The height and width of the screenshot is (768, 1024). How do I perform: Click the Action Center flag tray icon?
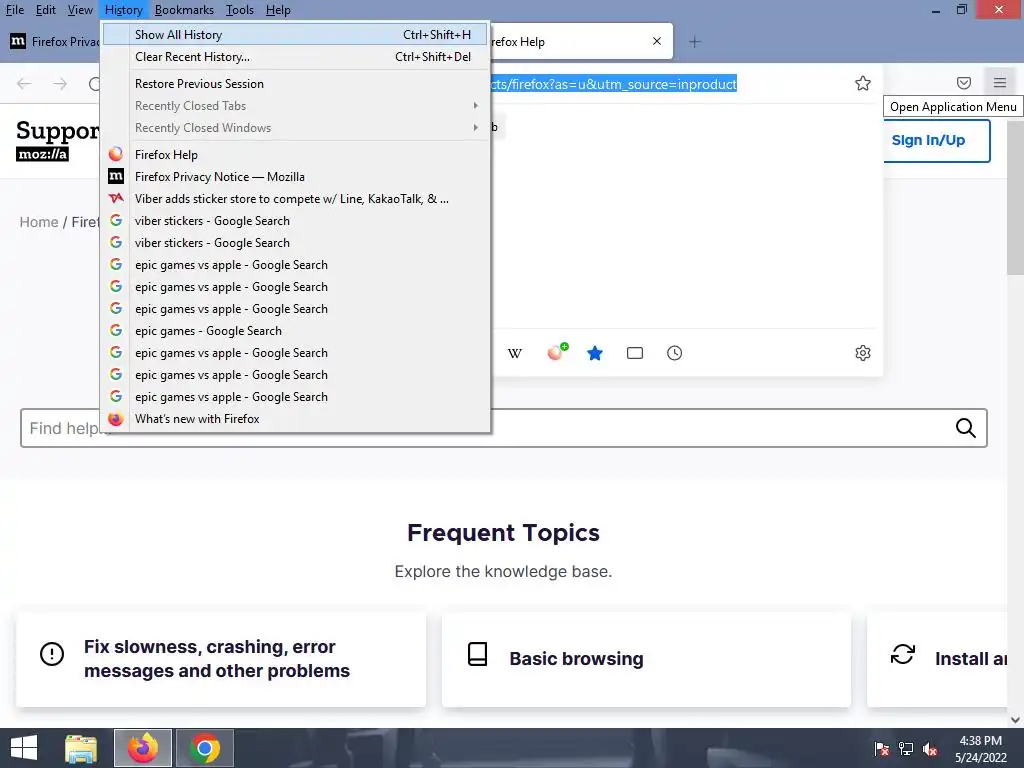(x=881, y=749)
